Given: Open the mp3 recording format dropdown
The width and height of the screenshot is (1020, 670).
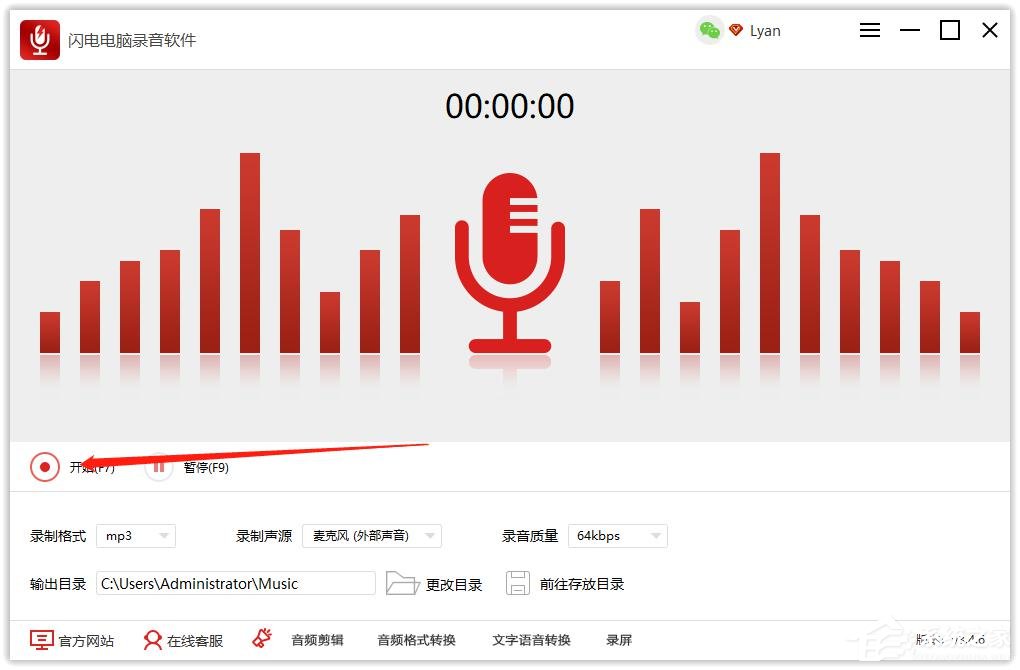Looking at the screenshot, I should pos(136,536).
